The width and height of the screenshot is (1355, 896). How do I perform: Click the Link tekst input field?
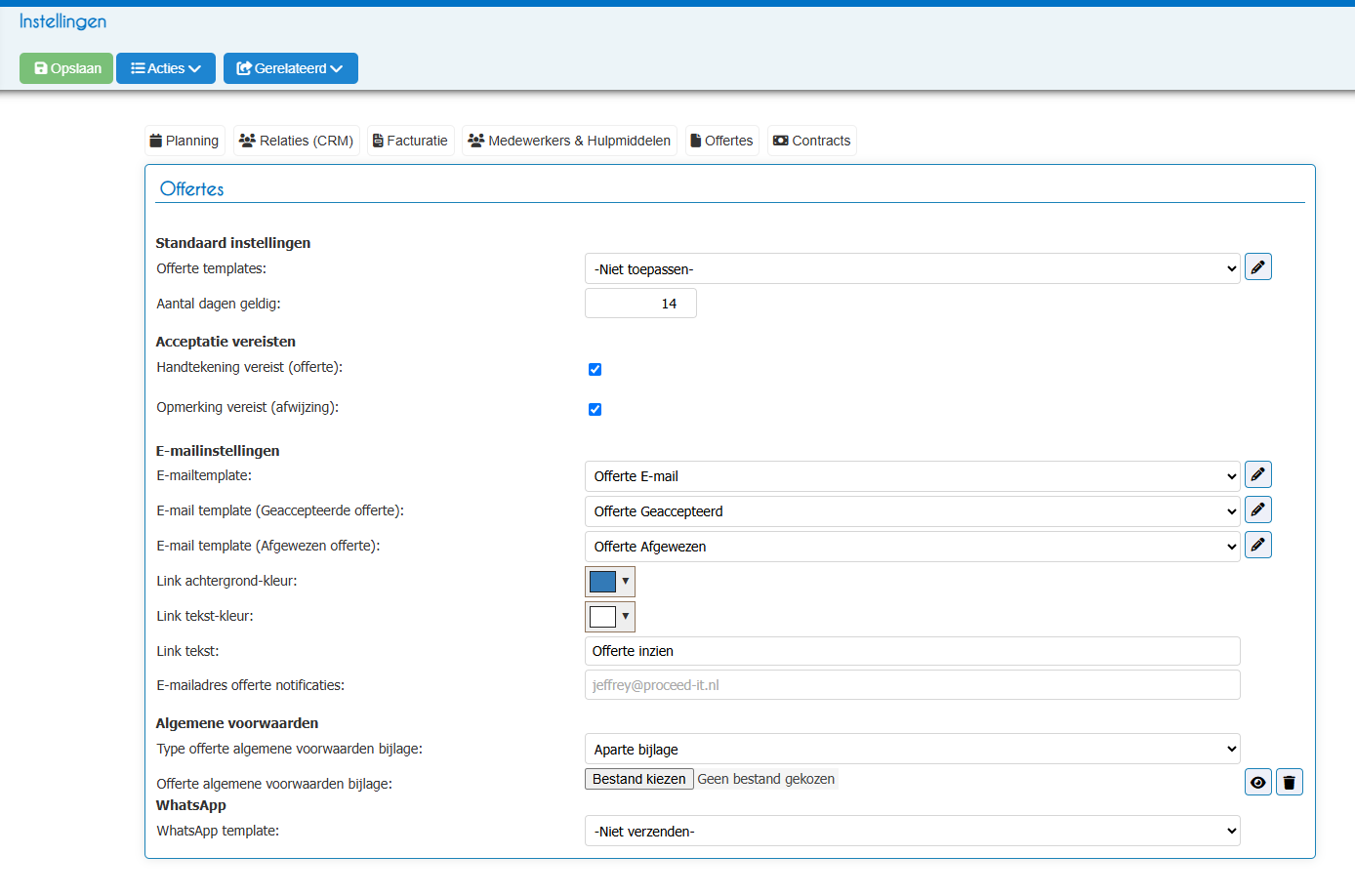[x=913, y=651]
